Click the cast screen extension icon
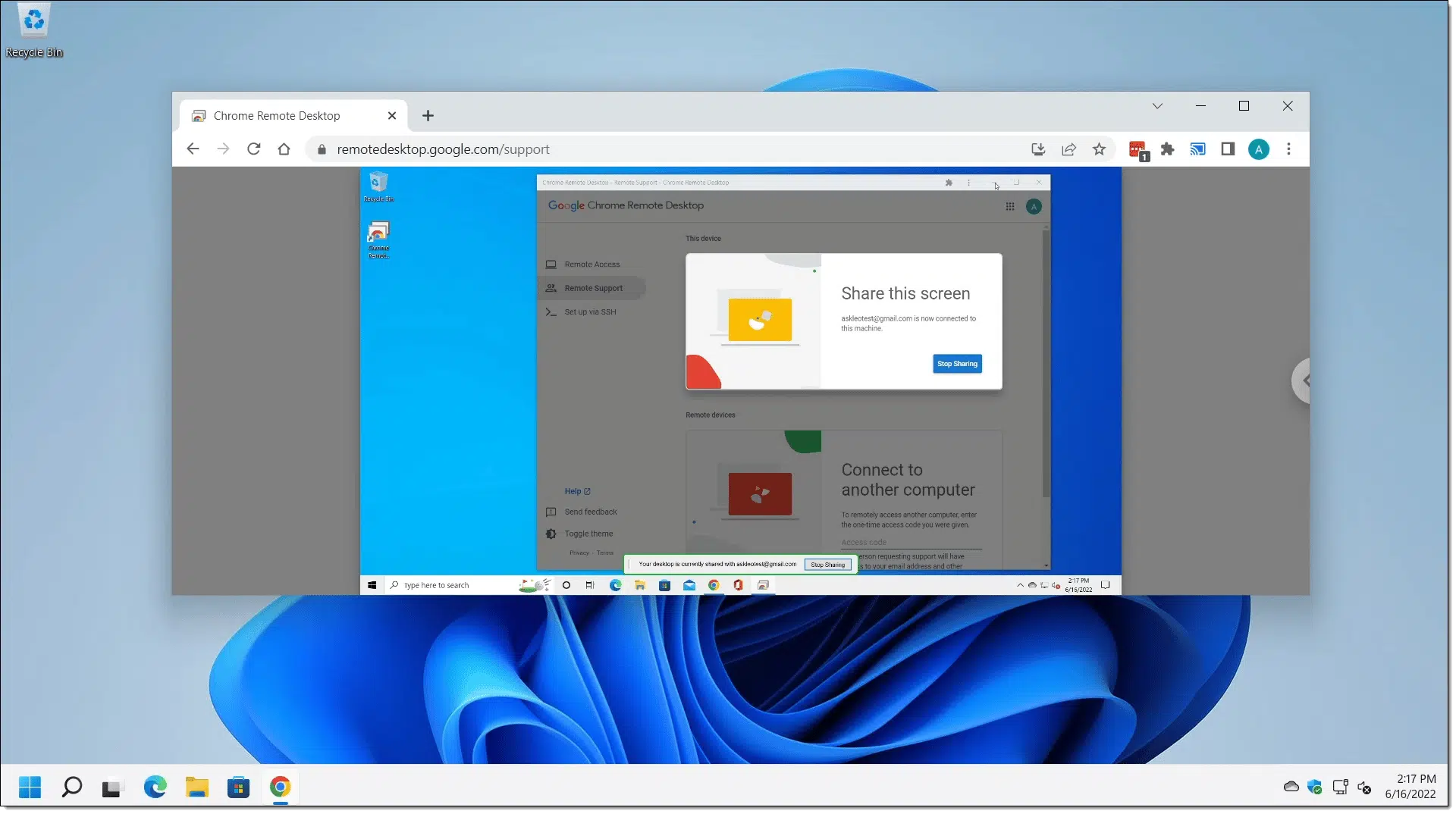The height and width of the screenshot is (814, 1456). tap(1197, 149)
